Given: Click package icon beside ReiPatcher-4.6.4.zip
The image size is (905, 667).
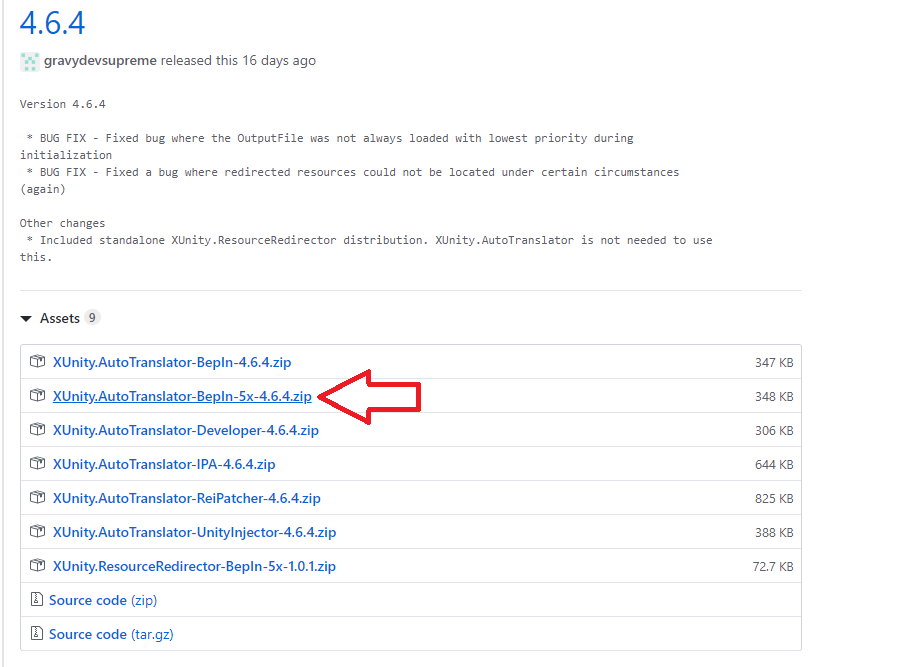Looking at the screenshot, I should [38, 497].
